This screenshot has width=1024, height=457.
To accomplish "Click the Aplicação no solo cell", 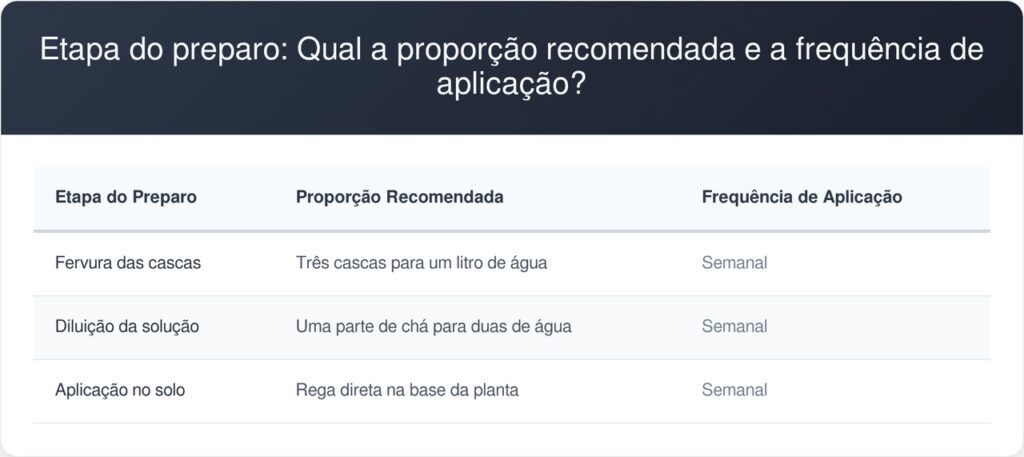I will (x=120, y=390).
